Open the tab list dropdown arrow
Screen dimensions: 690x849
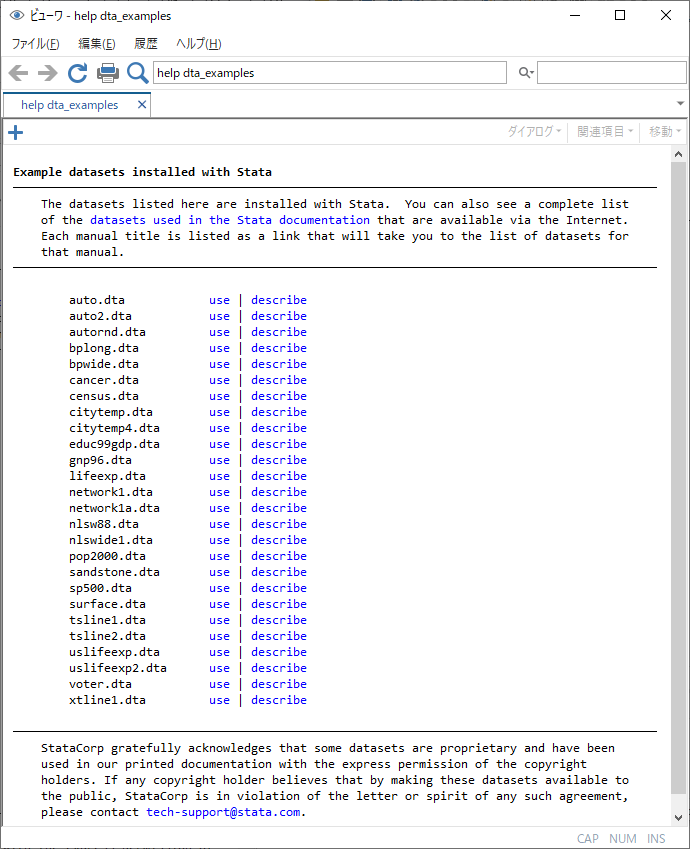point(680,103)
